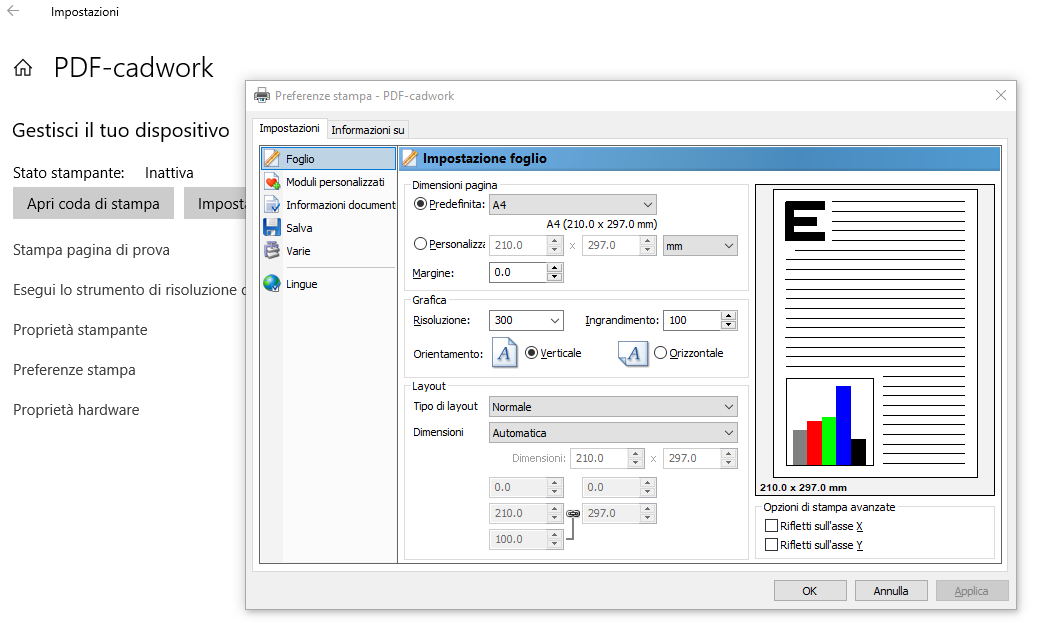
Task: Open the Dimensioni Automatica dropdown
Action: [x=613, y=432]
